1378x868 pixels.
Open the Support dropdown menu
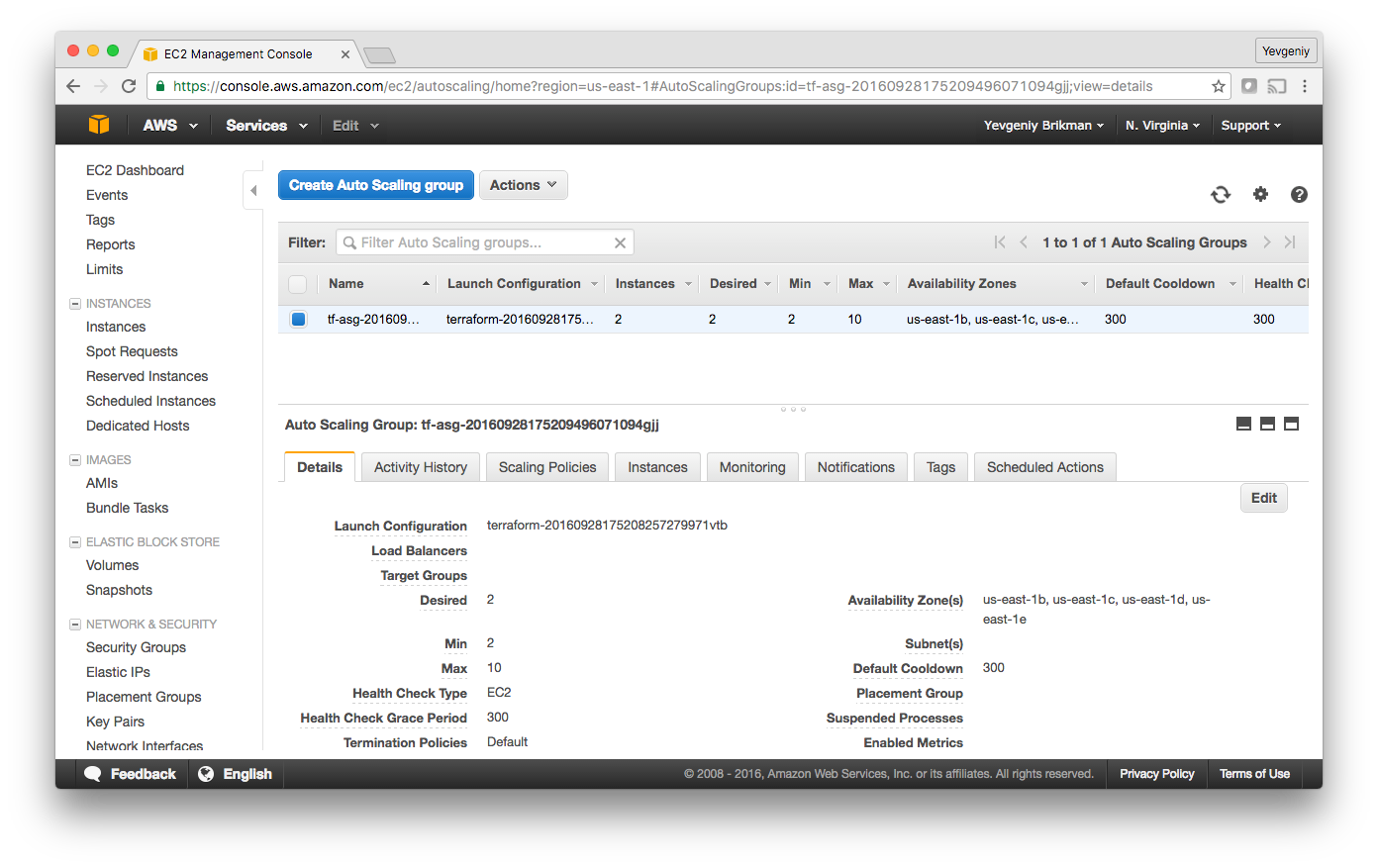tap(1251, 126)
